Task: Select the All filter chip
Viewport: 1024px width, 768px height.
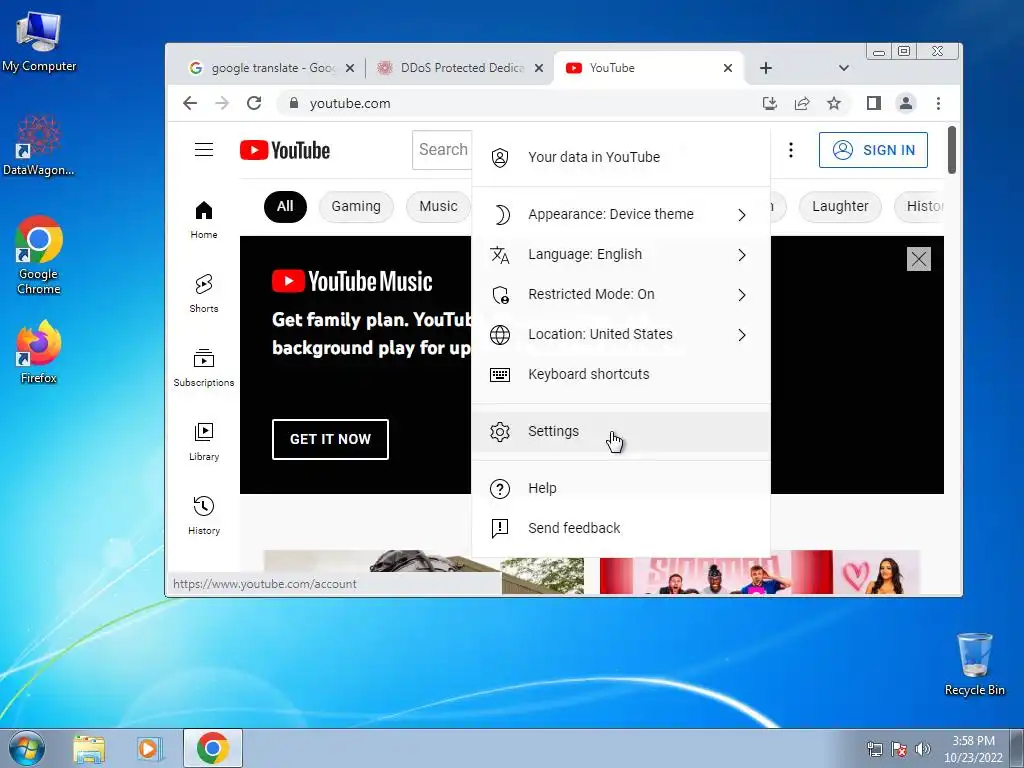Action: point(285,206)
